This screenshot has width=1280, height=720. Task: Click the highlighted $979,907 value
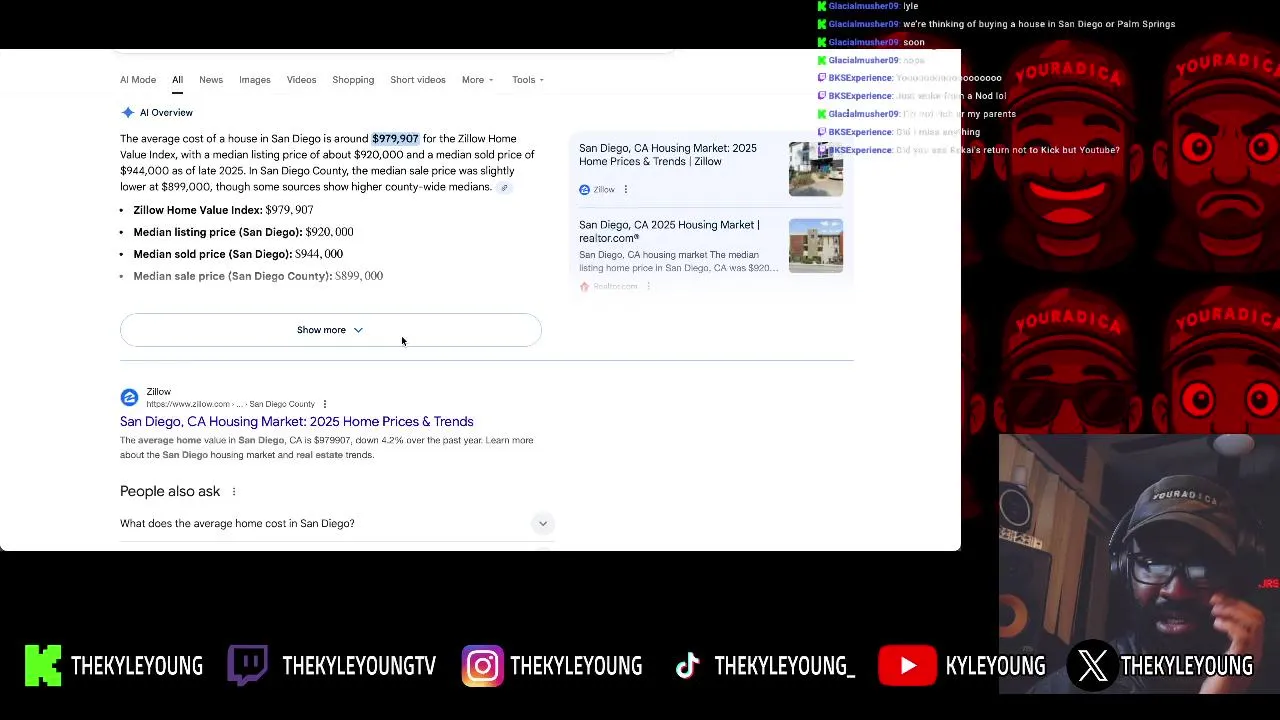(395, 139)
